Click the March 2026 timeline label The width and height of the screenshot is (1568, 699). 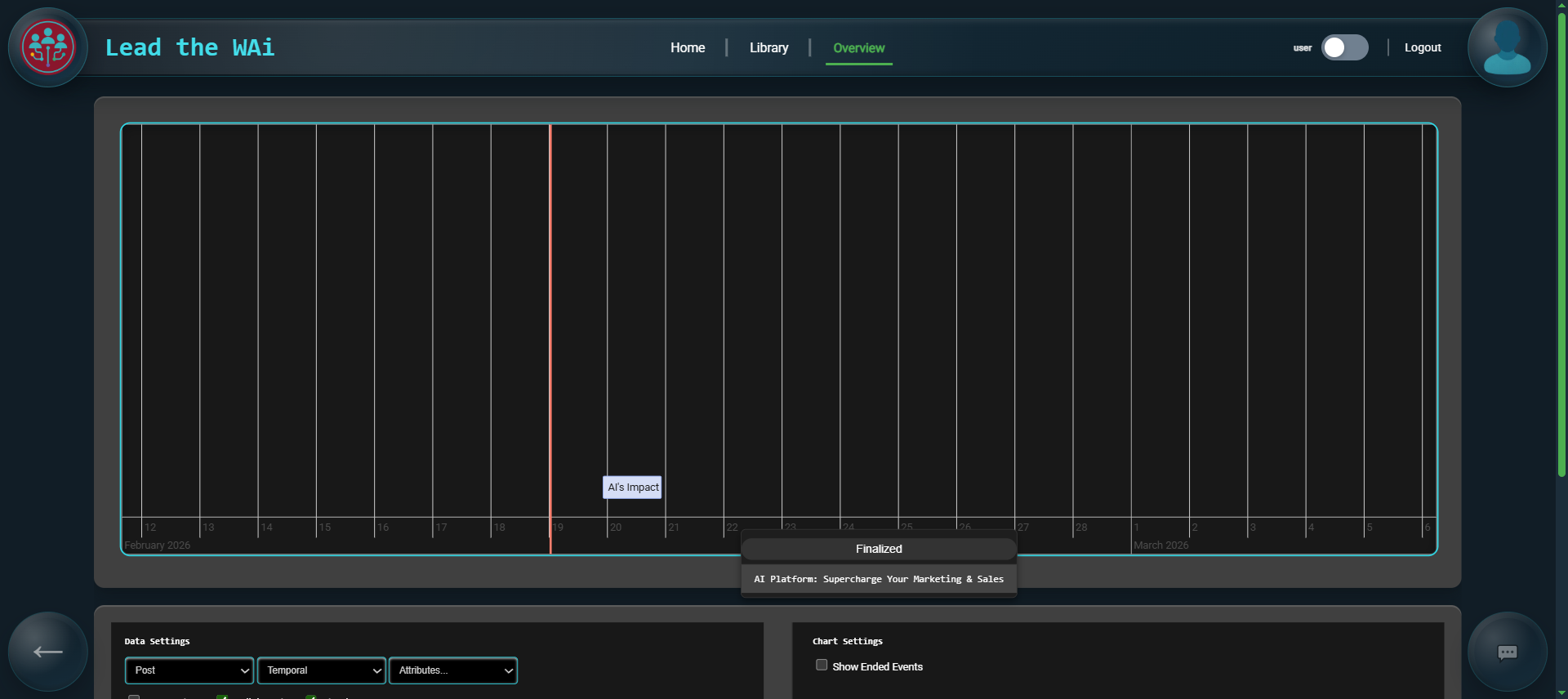pyautogui.click(x=1161, y=545)
